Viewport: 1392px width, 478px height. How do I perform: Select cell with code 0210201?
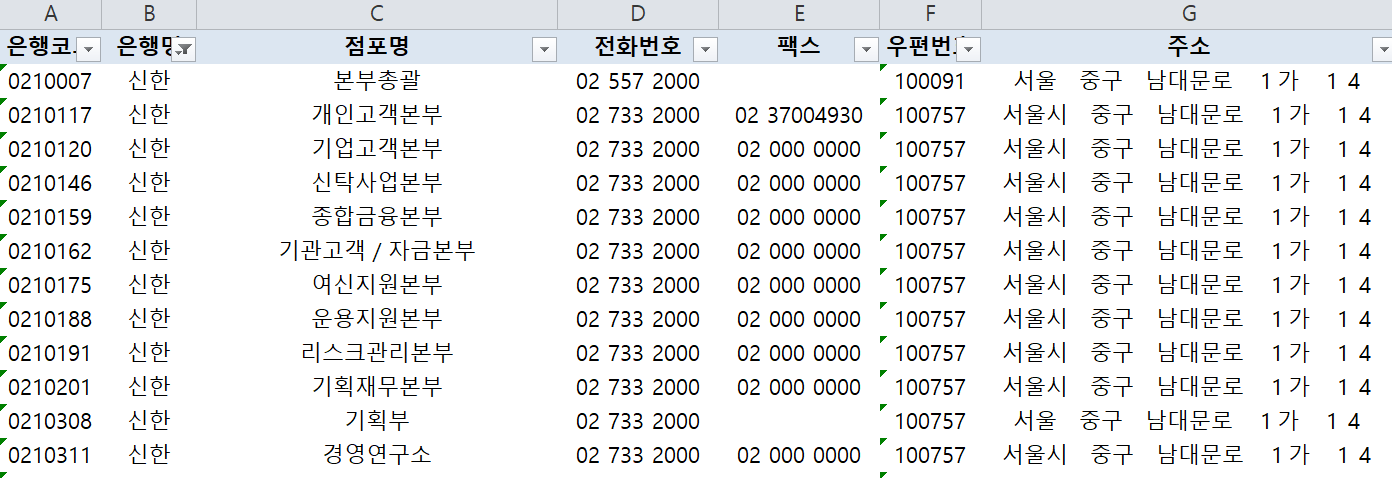pyautogui.click(x=51, y=387)
